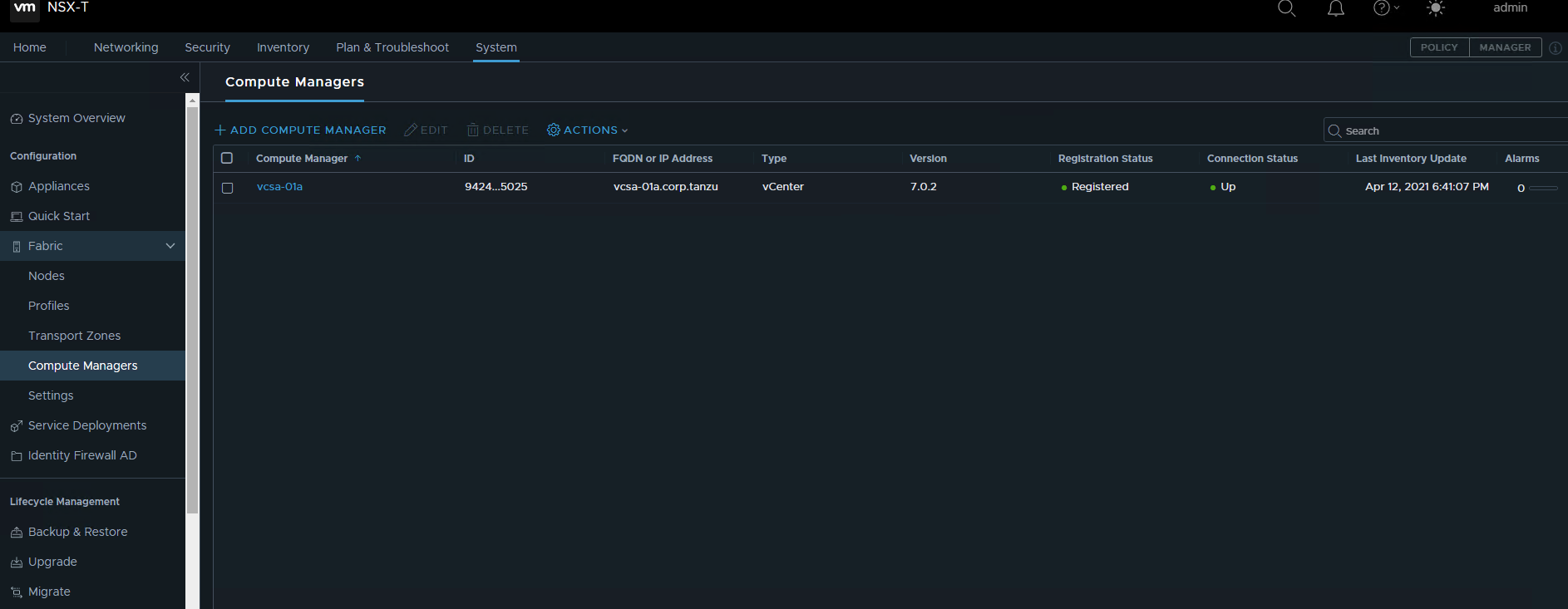Switch to Manager mode
This screenshot has height=609, width=1568.
pyautogui.click(x=1505, y=47)
